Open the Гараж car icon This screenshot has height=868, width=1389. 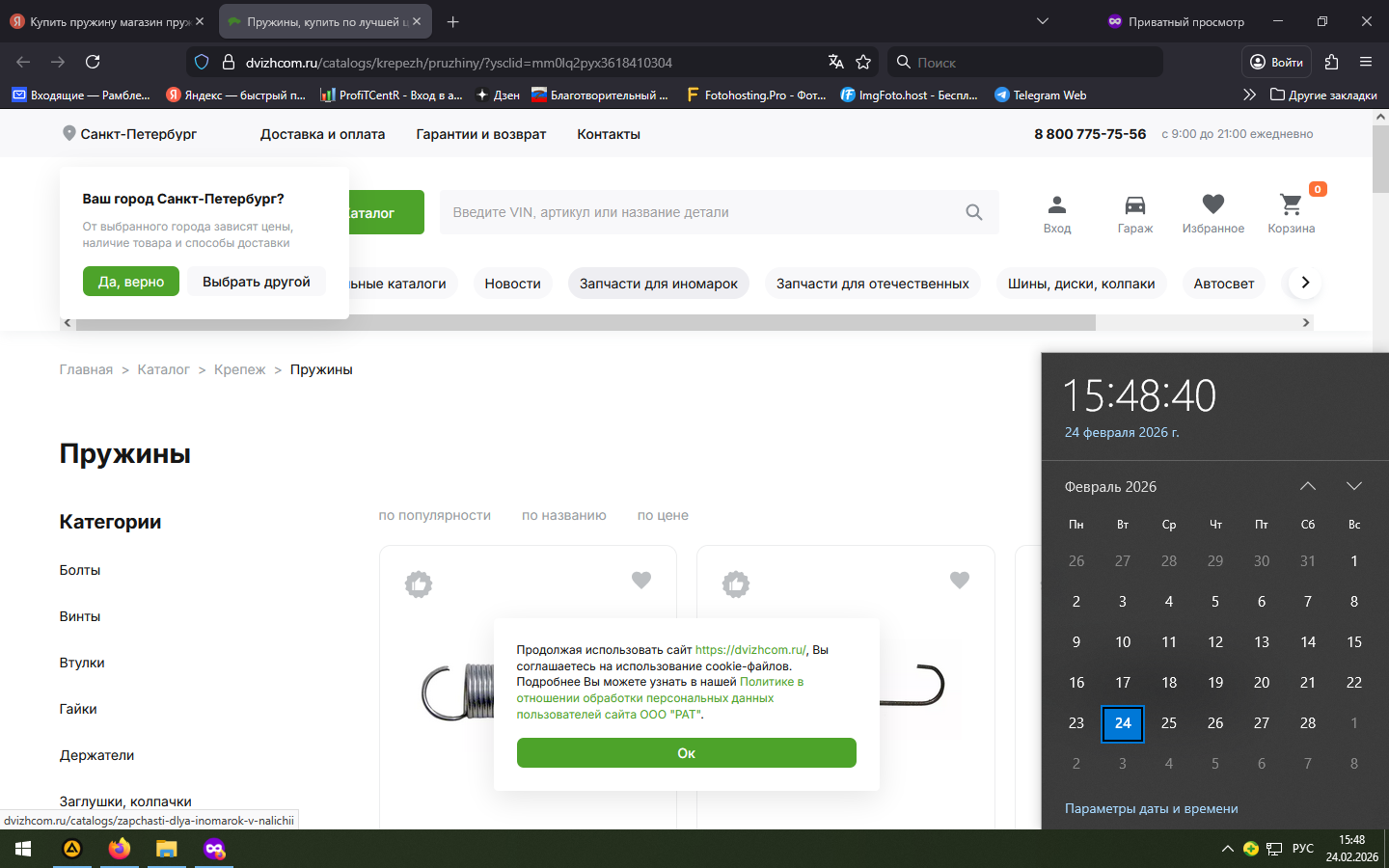1135,214
